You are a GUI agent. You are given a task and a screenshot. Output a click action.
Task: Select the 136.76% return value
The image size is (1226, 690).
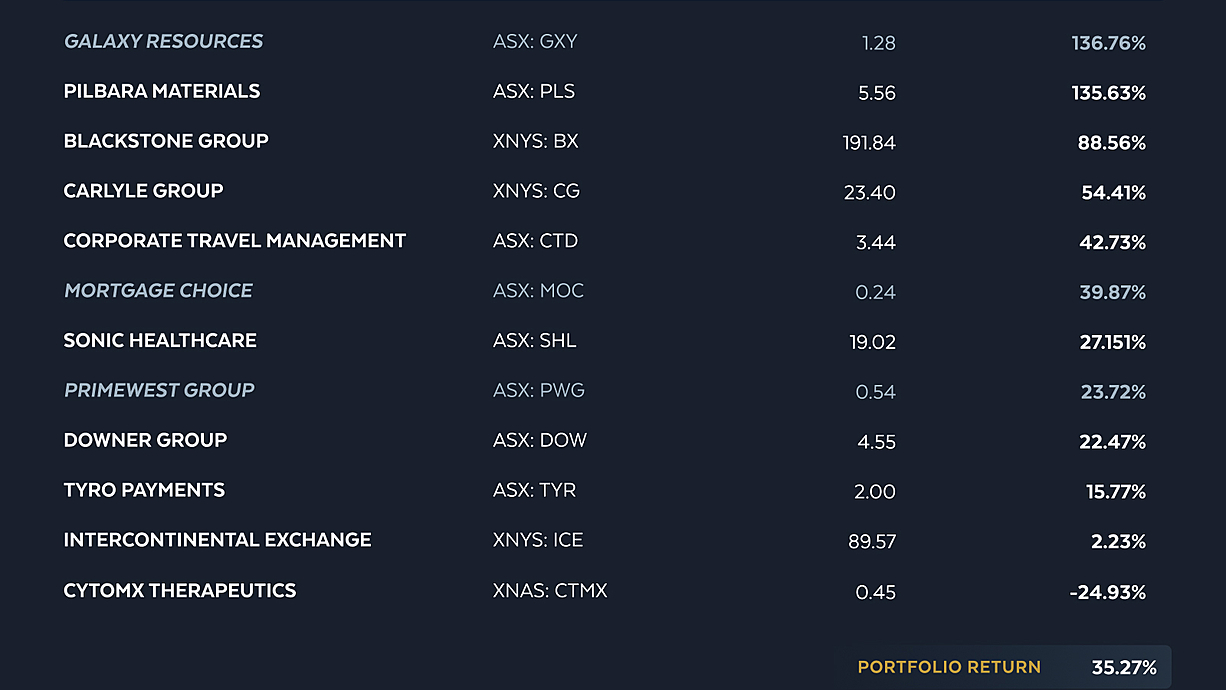[1108, 43]
